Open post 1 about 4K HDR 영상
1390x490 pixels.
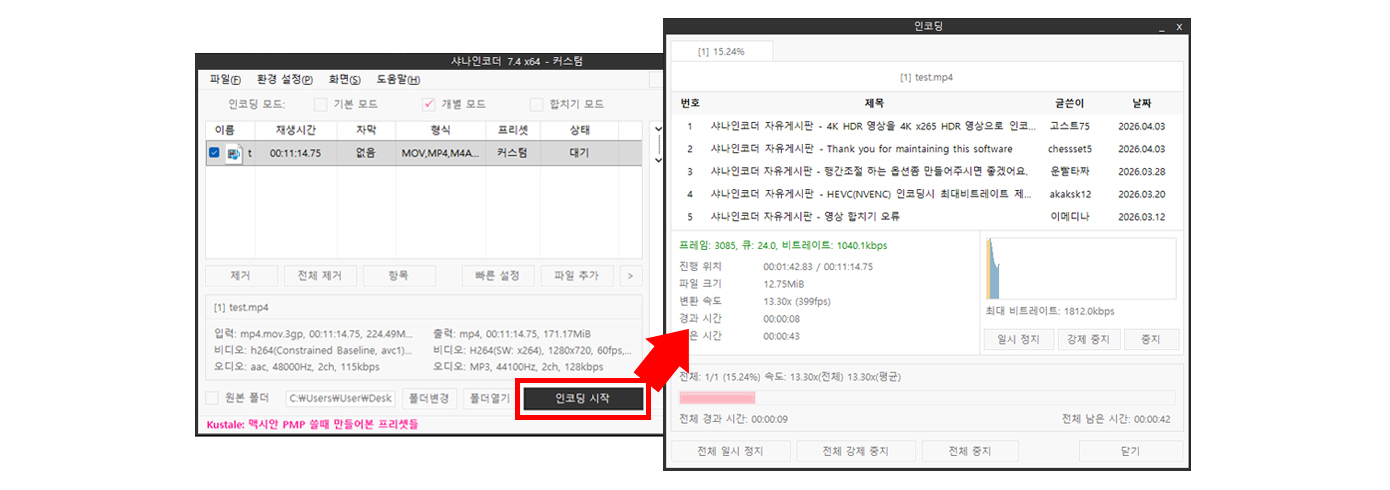click(x=871, y=126)
